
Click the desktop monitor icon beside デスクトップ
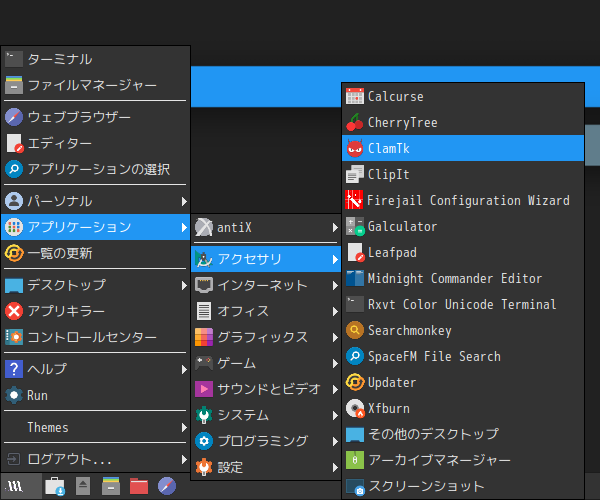pos(14,285)
